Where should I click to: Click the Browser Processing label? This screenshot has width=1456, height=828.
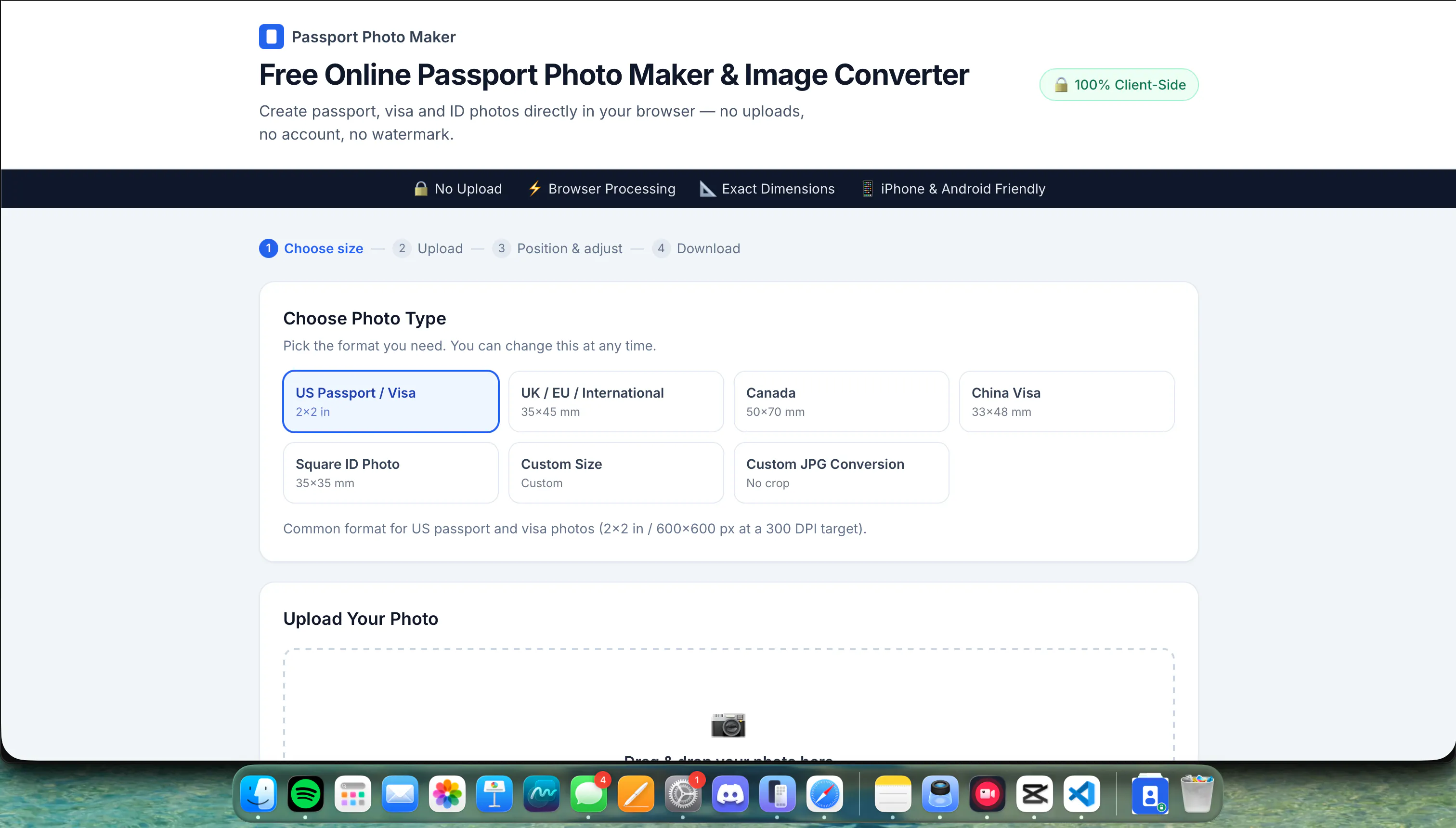[x=612, y=189]
